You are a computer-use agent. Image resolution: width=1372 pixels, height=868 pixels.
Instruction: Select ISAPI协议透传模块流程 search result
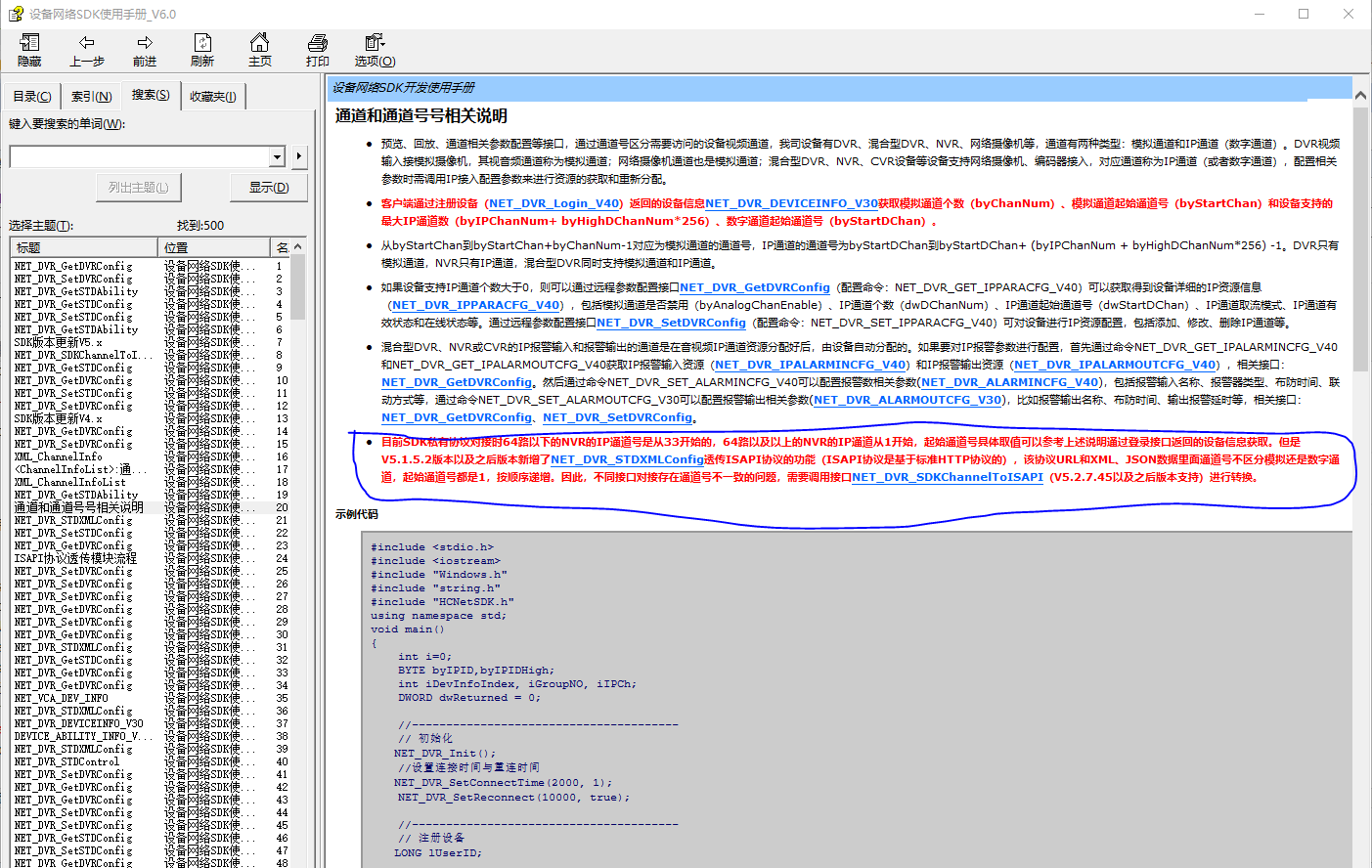tap(75, 558)
